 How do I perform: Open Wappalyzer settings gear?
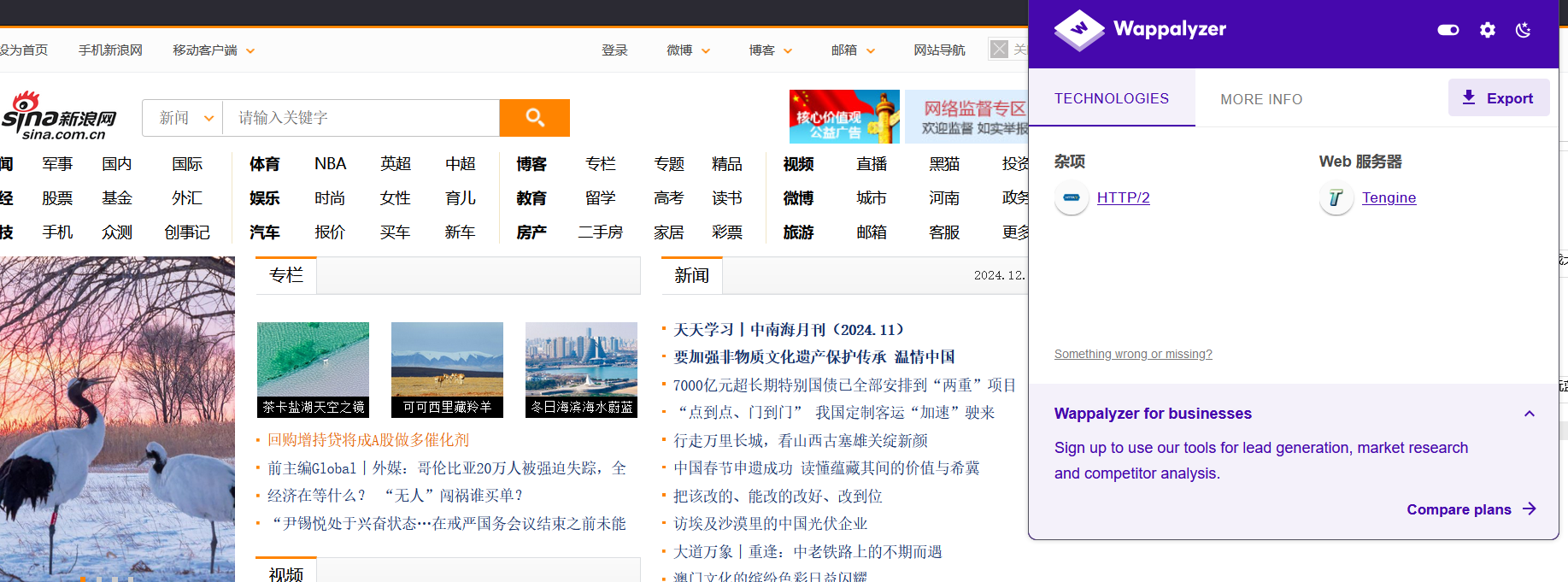1488,30
